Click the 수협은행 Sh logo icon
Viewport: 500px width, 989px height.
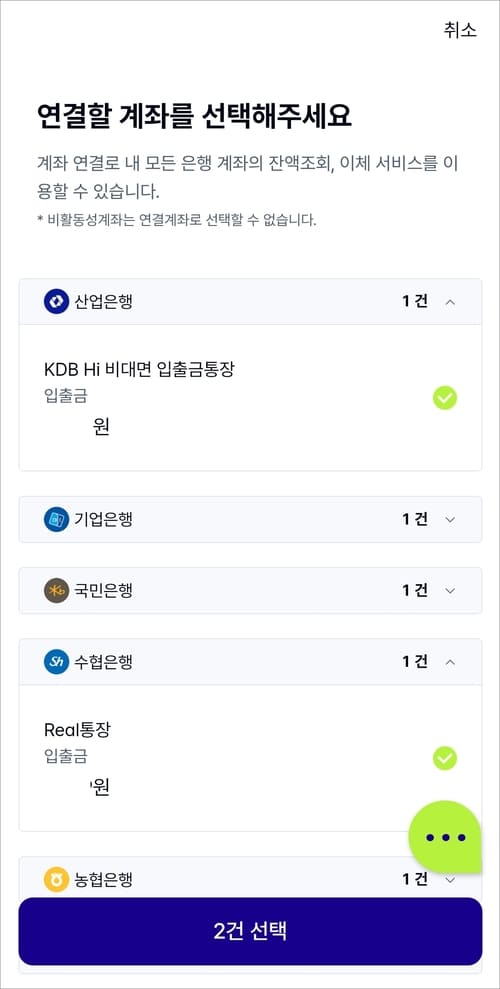point(56,662)
